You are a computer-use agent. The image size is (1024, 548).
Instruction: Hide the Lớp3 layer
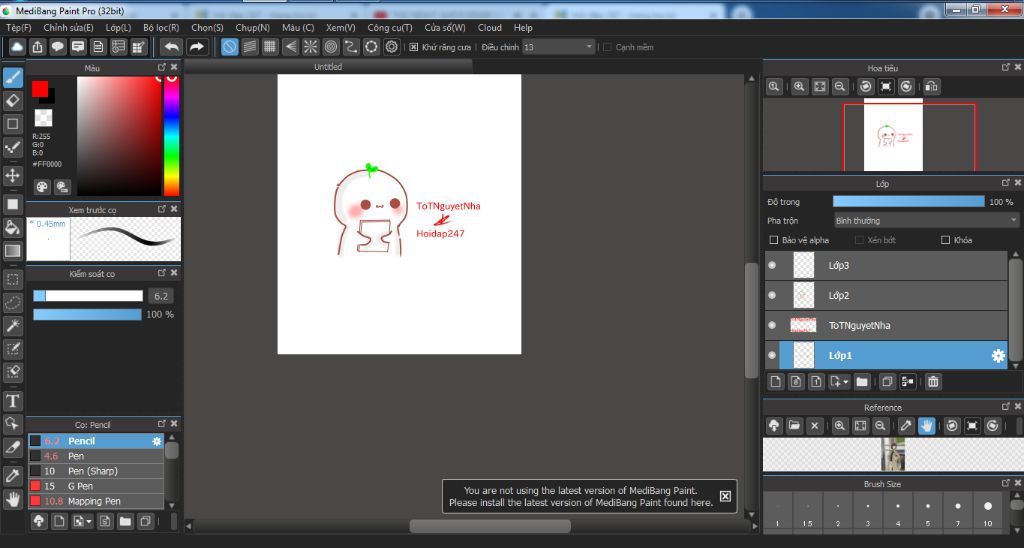point(773,265)
